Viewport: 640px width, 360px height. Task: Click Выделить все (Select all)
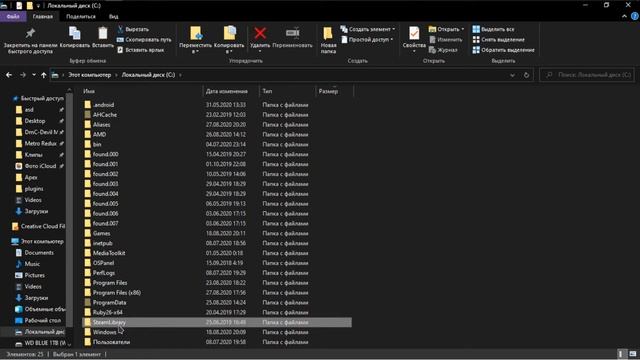[x=493, y=29]
